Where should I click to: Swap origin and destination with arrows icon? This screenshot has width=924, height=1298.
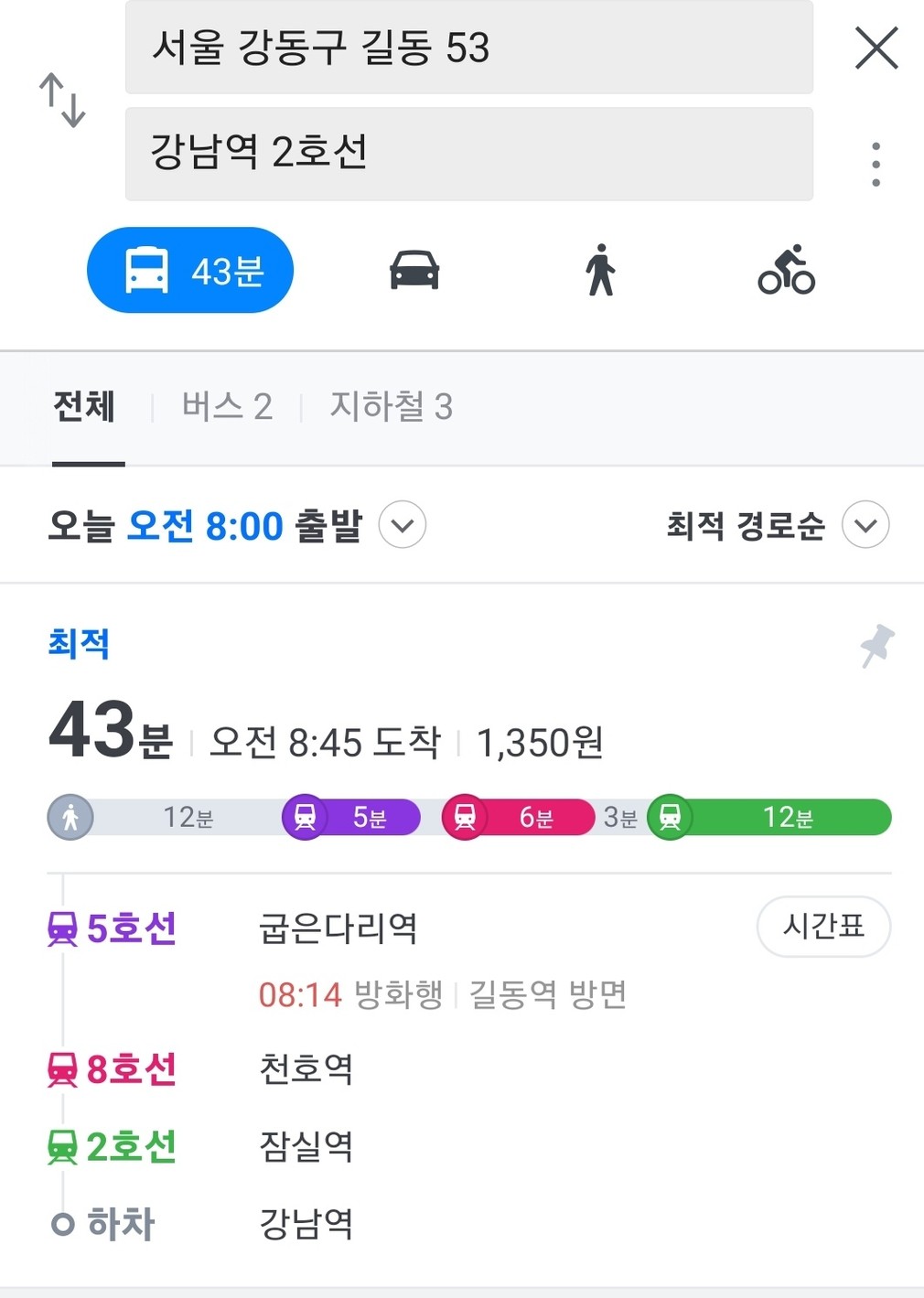[x=62, y=100]
